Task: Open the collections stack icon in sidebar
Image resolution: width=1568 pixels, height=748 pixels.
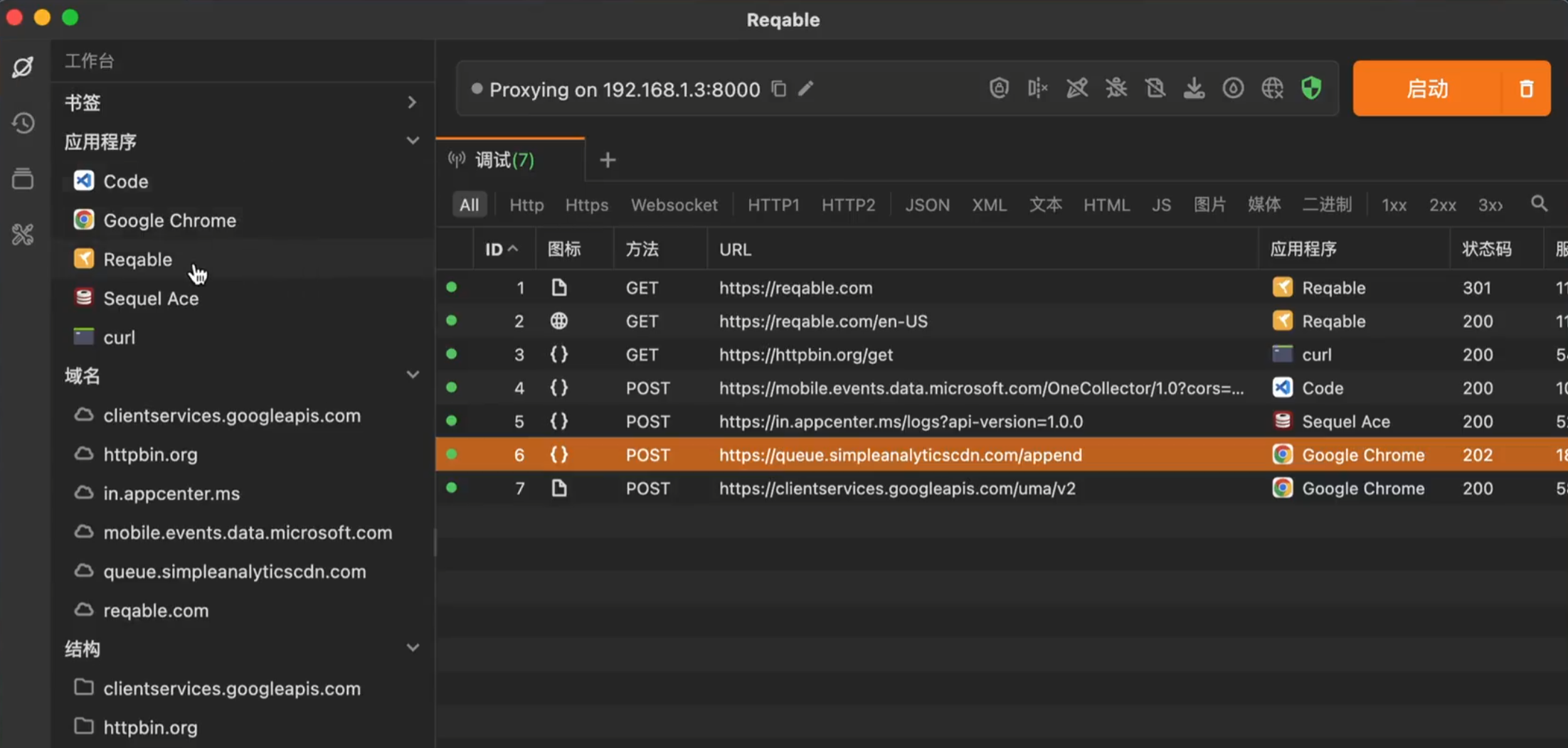Action: [x=23, y=178]
